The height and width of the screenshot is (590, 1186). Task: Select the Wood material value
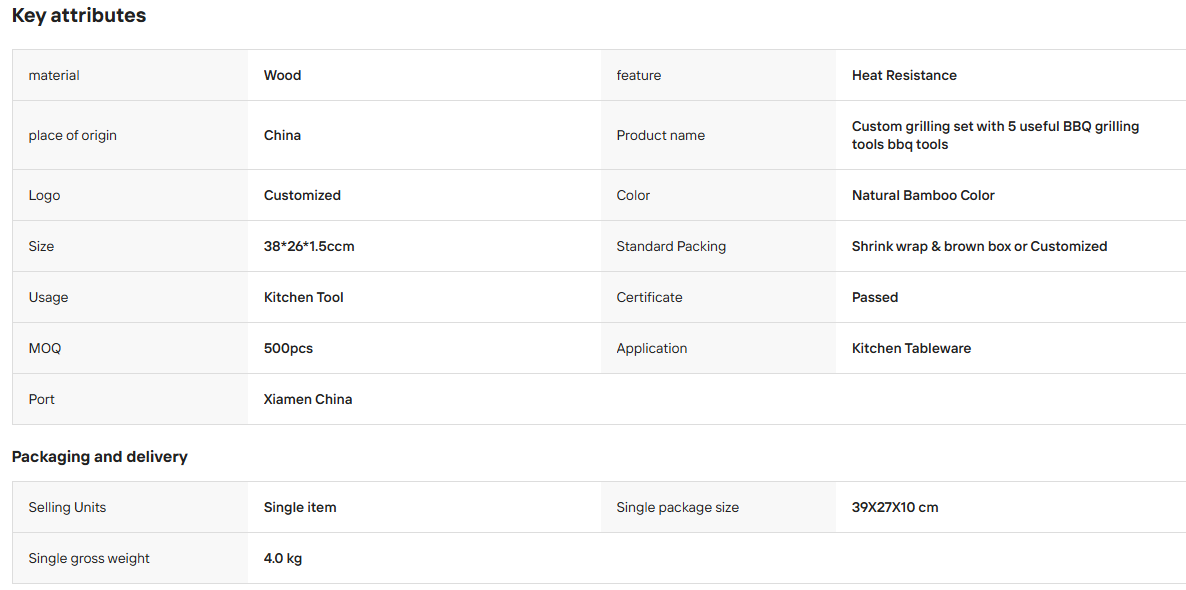point(282,75)
